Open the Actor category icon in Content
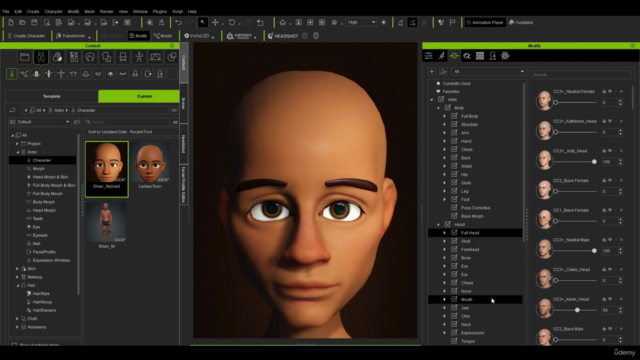640x360 pixels. pyautogui.click(x=41, y=57)
